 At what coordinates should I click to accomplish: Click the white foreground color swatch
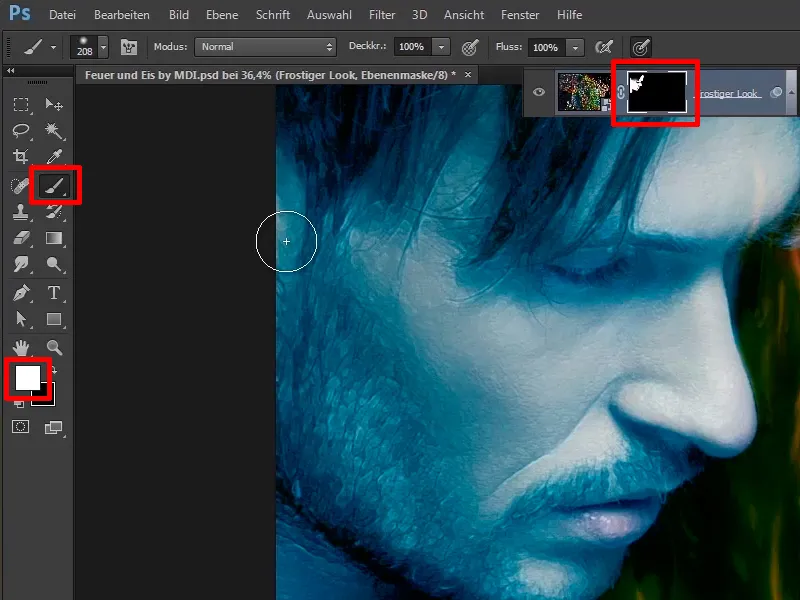pyautogui.click(x=28, y=378)
